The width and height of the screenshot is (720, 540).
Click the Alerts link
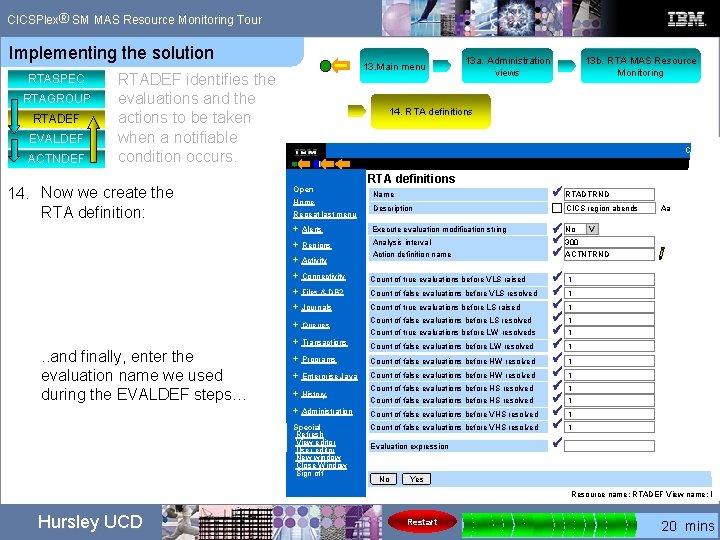[312, 229]
